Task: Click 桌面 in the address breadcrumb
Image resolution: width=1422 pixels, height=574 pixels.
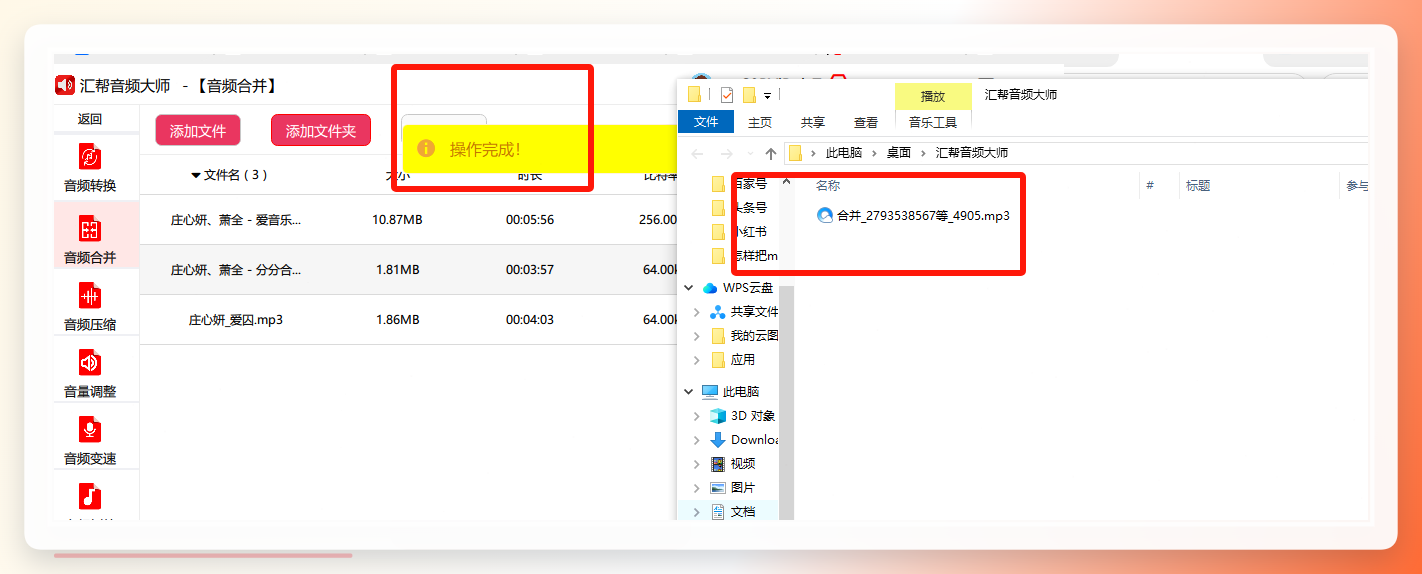Action: 899,153
